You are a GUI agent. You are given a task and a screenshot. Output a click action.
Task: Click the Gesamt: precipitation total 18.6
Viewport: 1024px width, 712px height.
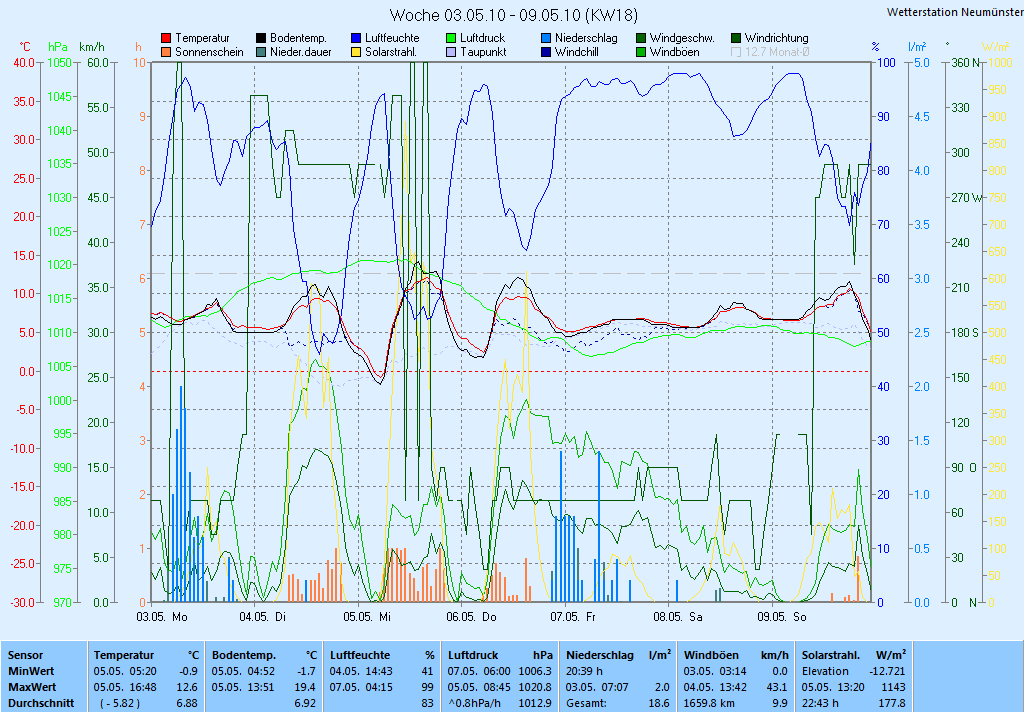(x=659, y=704)
